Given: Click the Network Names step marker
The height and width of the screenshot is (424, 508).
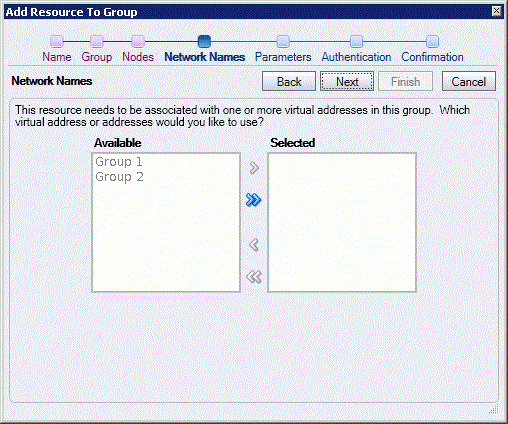Looking at the screenshot, I should tap(204, 41).
